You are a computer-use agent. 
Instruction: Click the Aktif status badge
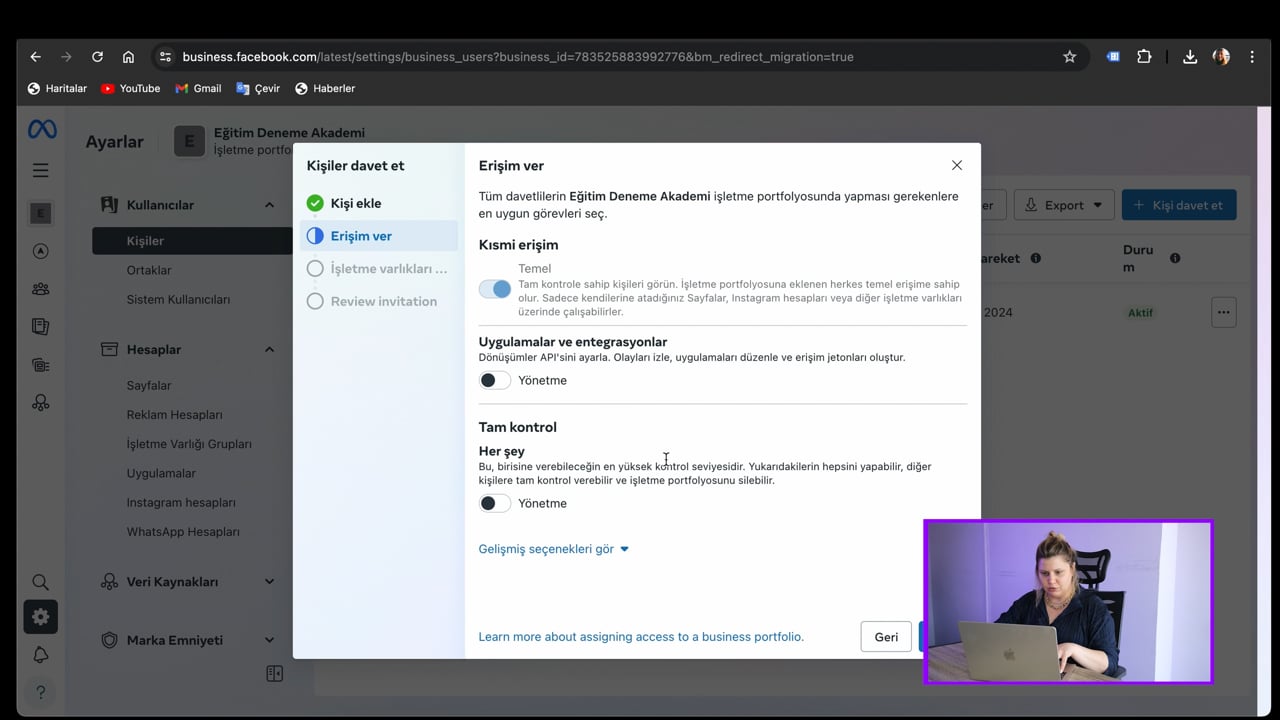click(1140, 312)
